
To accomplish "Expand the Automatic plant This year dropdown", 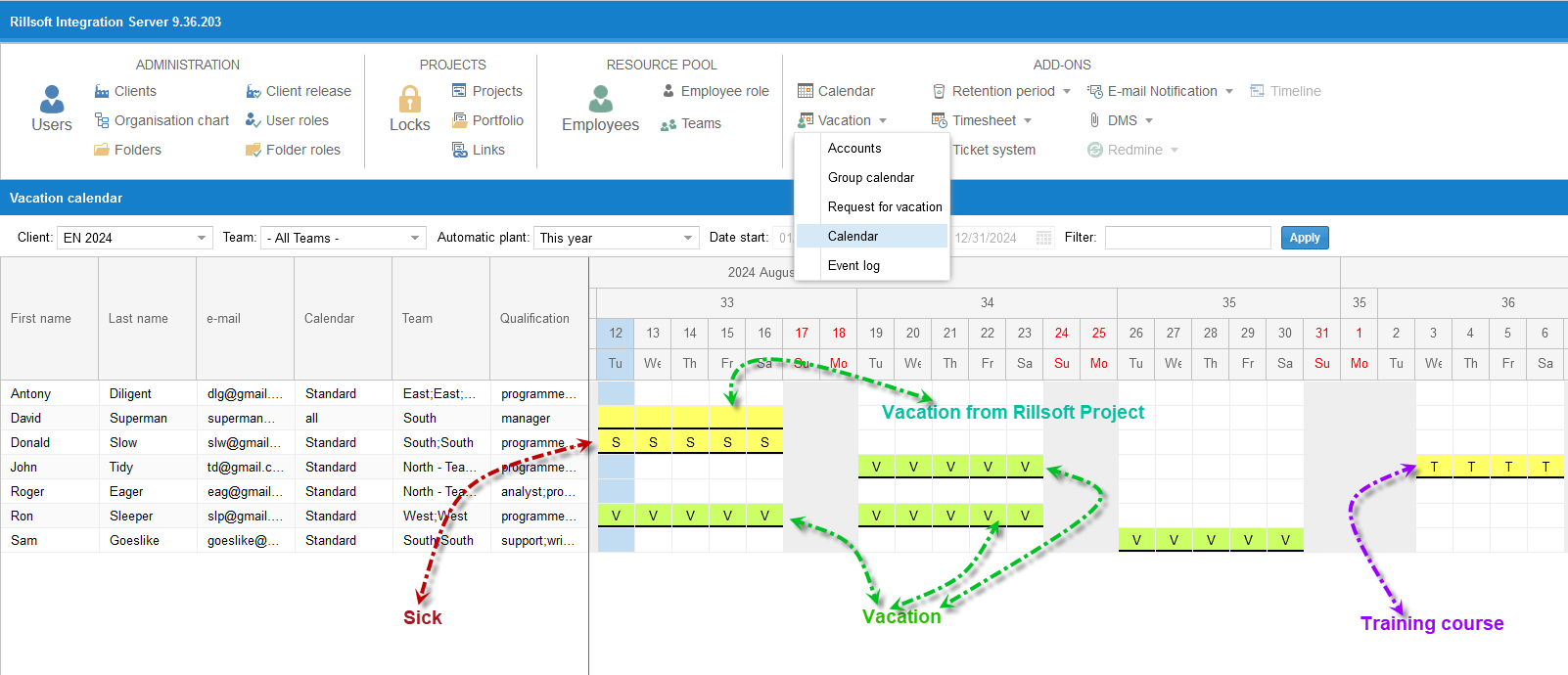I will click(688, 238).
